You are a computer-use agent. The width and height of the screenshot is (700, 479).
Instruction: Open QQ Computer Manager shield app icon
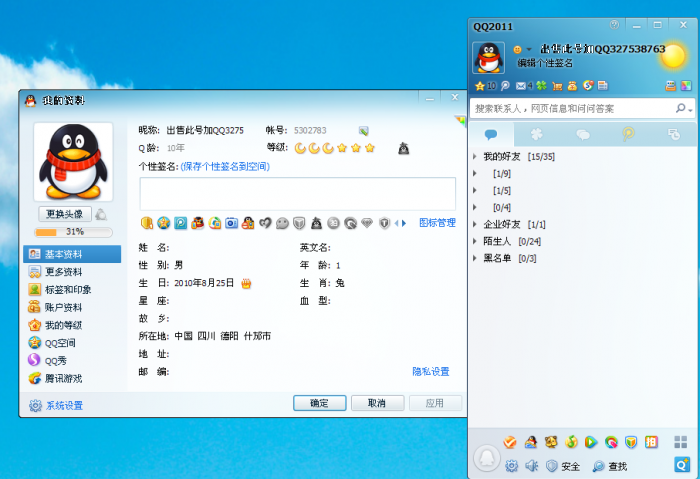point(631,442)
